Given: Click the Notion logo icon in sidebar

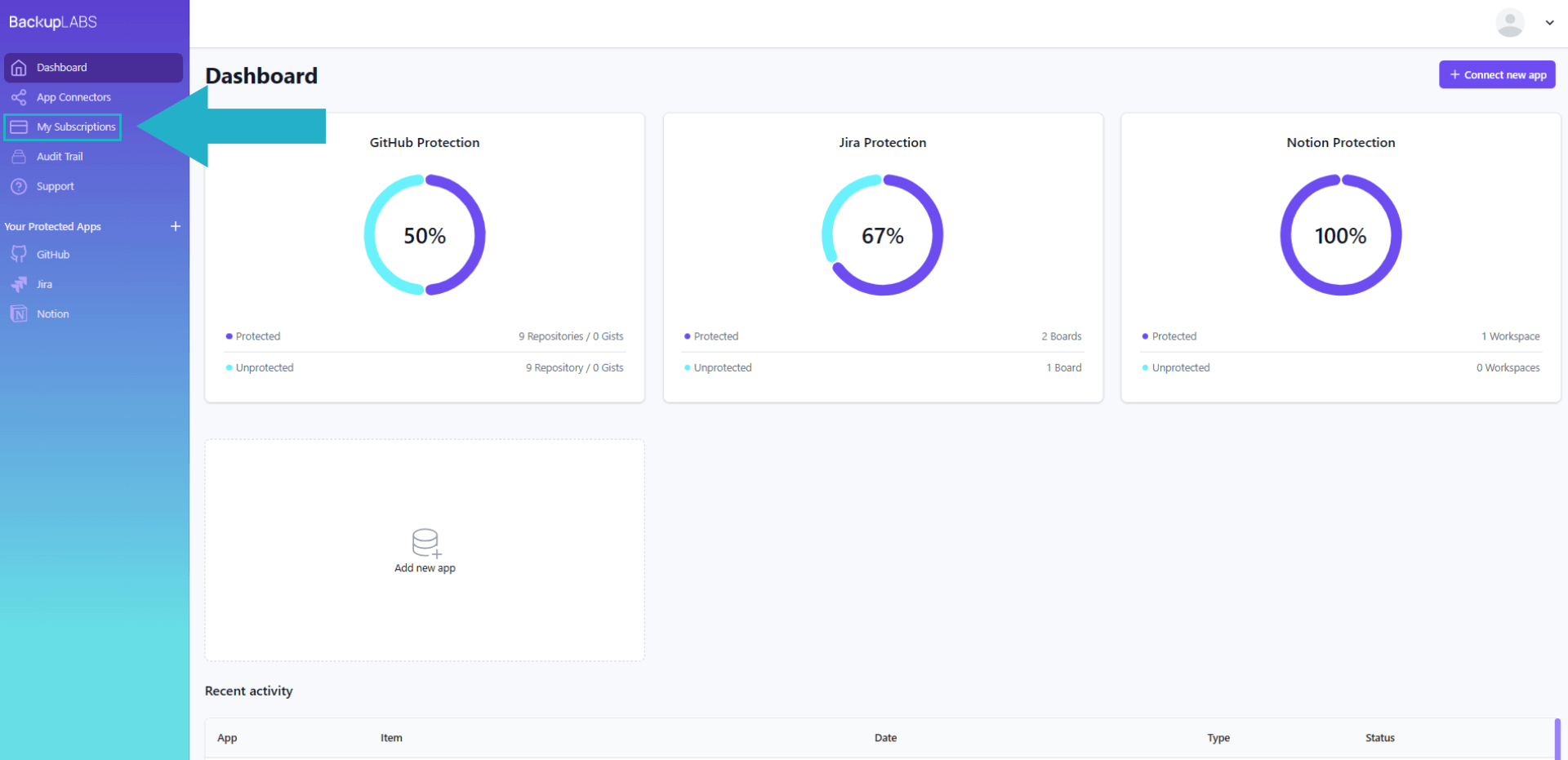Looking at the screenshot, I should [x=19, y=313].
